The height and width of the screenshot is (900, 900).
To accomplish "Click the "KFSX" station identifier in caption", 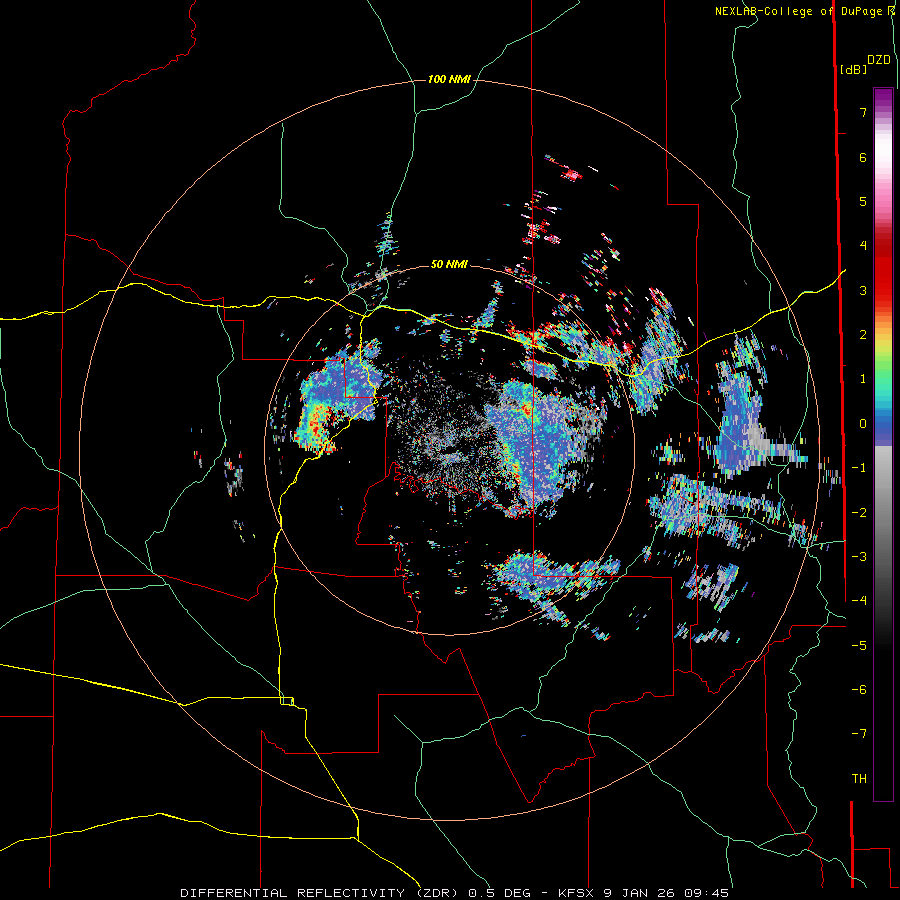I will (x=577, y=893).
